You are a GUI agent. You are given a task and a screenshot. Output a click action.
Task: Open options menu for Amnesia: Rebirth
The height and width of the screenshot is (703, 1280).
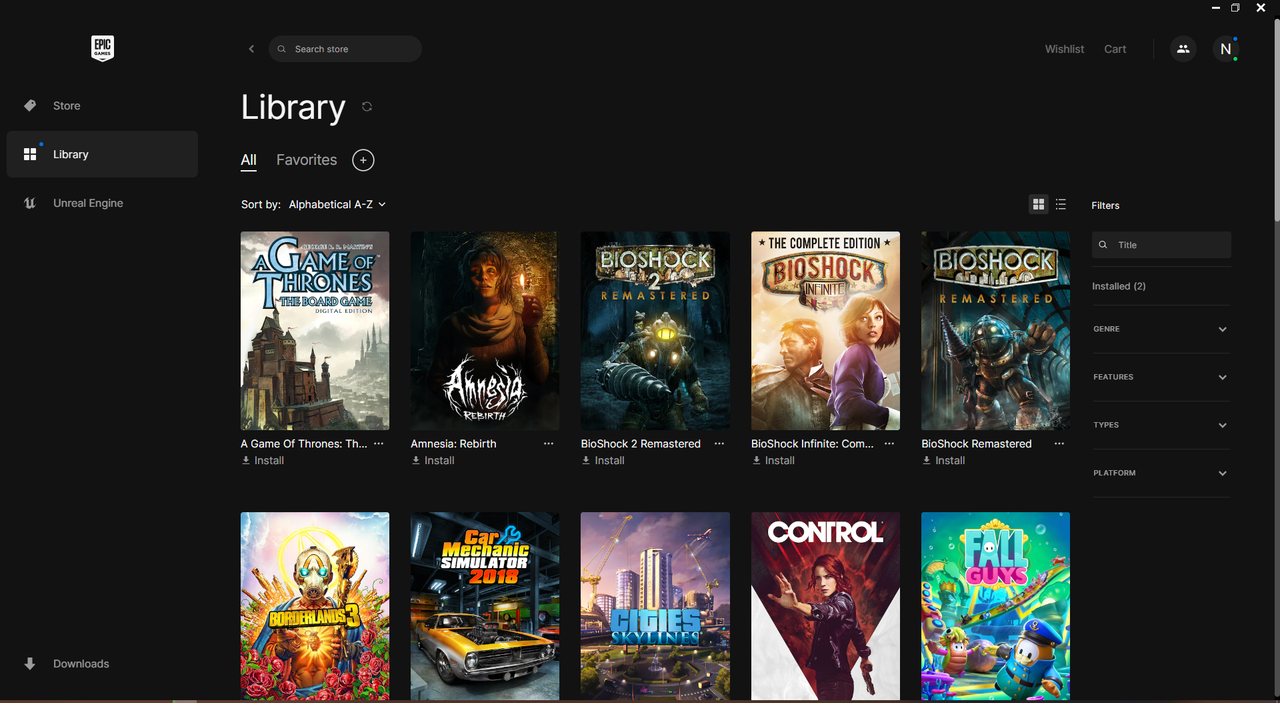pyautogui.click(x=549, y=443)
